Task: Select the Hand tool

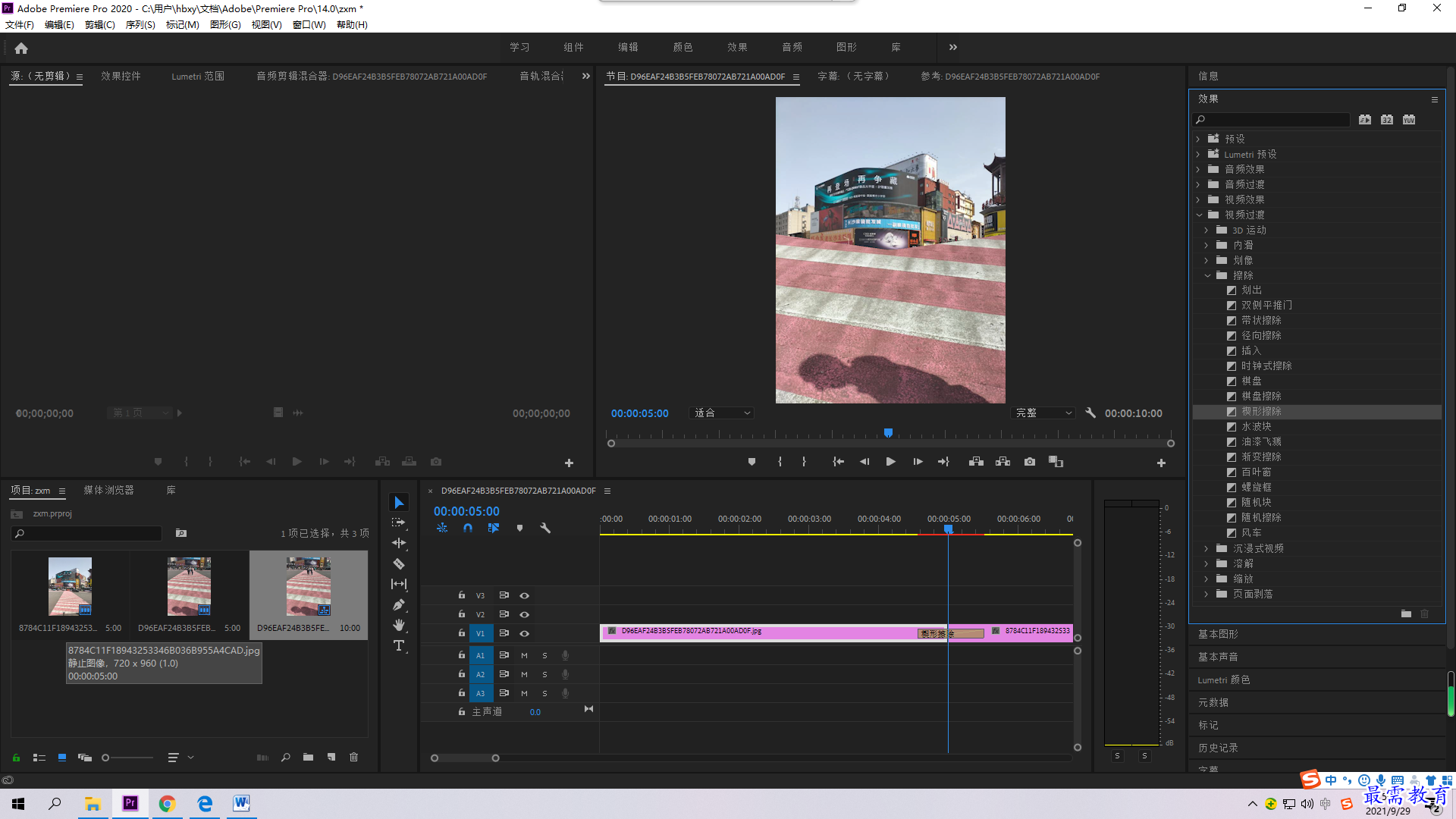Action: [x=399, y=625]
